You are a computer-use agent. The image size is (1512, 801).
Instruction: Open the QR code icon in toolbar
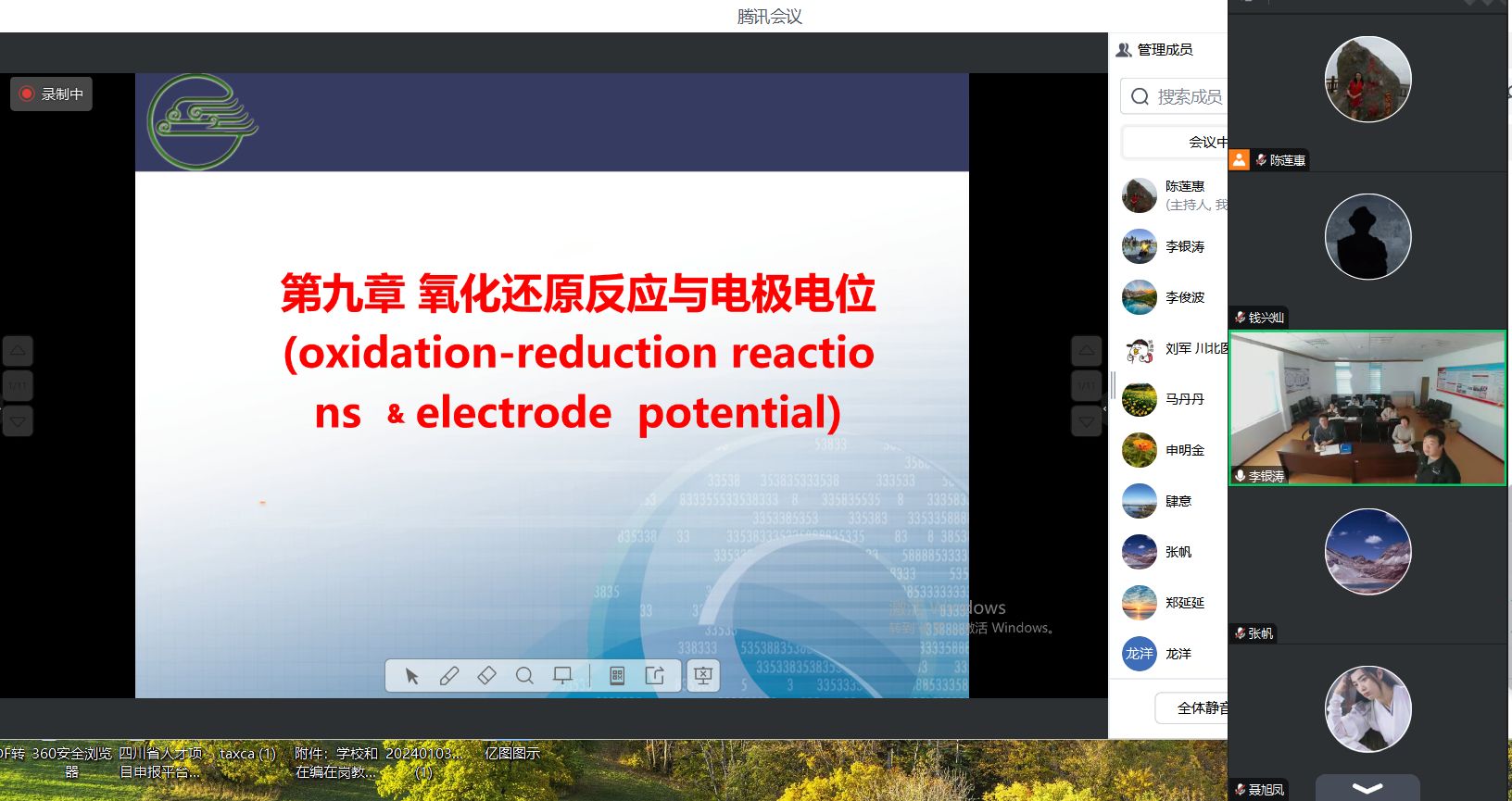tap(617, 676)
